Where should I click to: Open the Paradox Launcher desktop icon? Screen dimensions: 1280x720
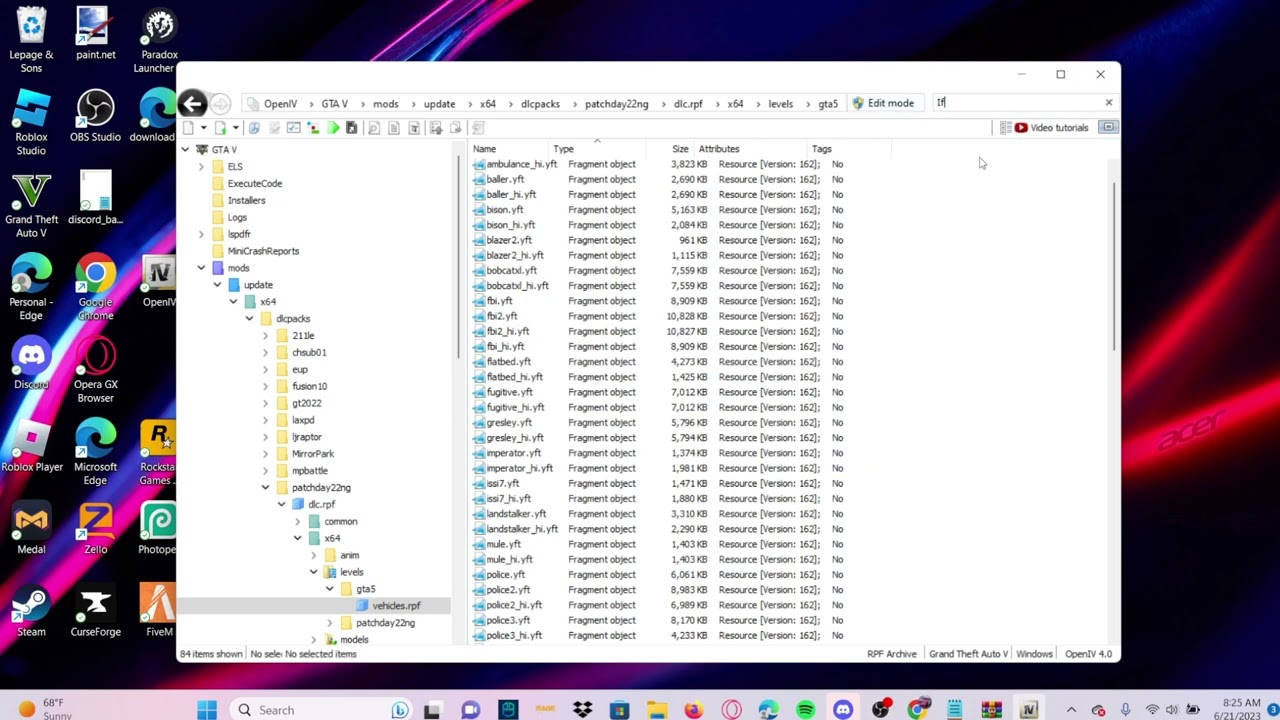[x=159, y=41]
